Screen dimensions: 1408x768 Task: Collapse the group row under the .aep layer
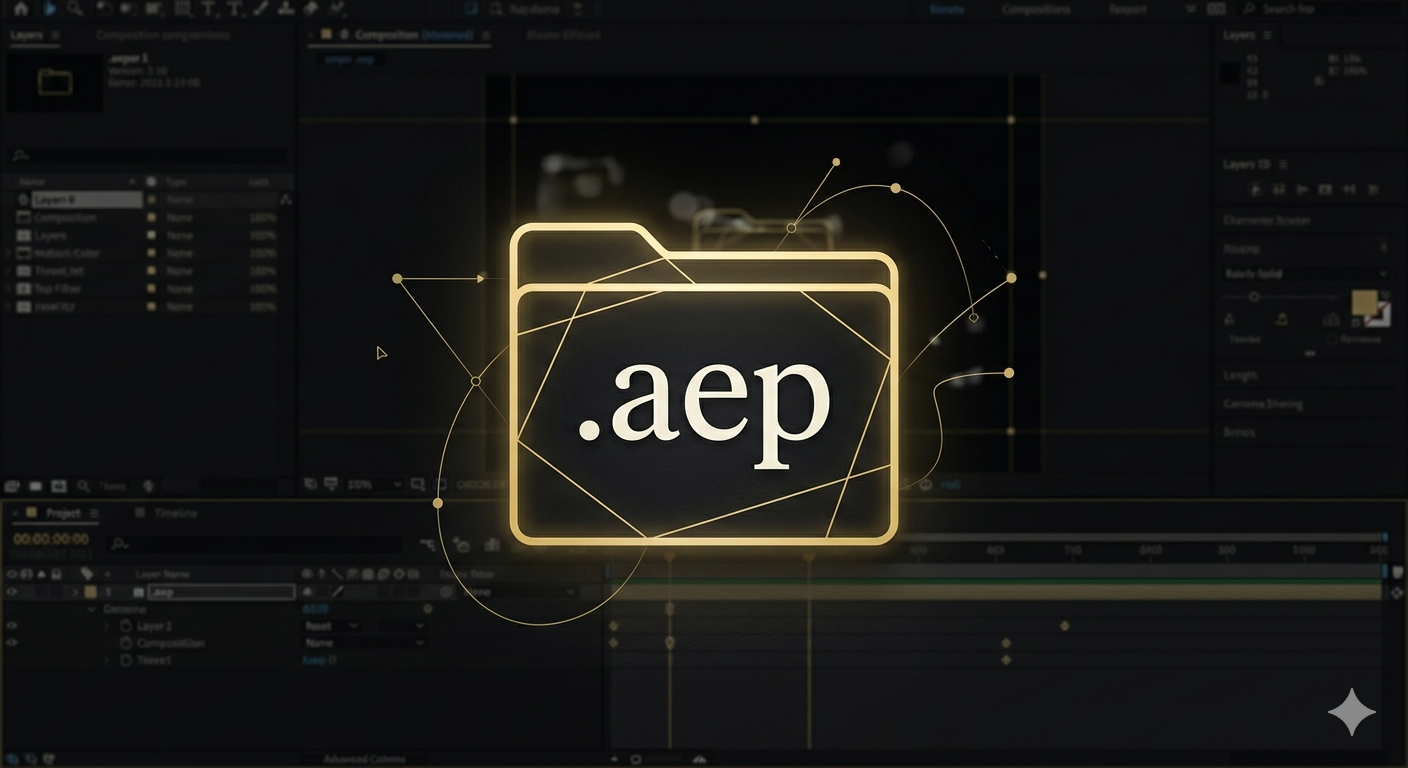point(92,609)
